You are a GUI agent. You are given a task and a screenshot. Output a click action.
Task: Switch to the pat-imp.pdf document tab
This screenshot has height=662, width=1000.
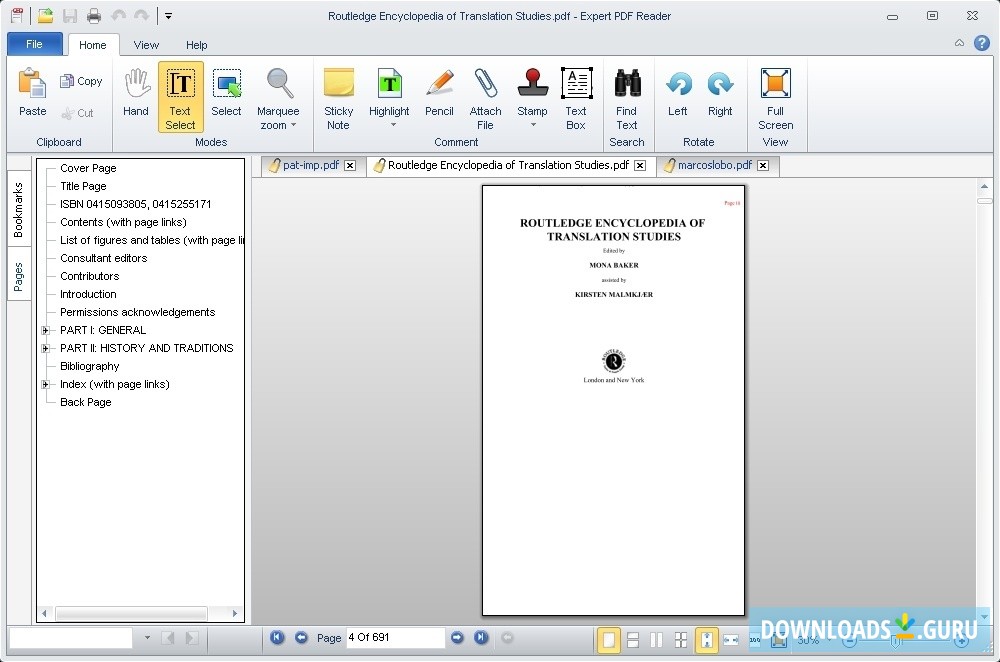click(311, 165)
